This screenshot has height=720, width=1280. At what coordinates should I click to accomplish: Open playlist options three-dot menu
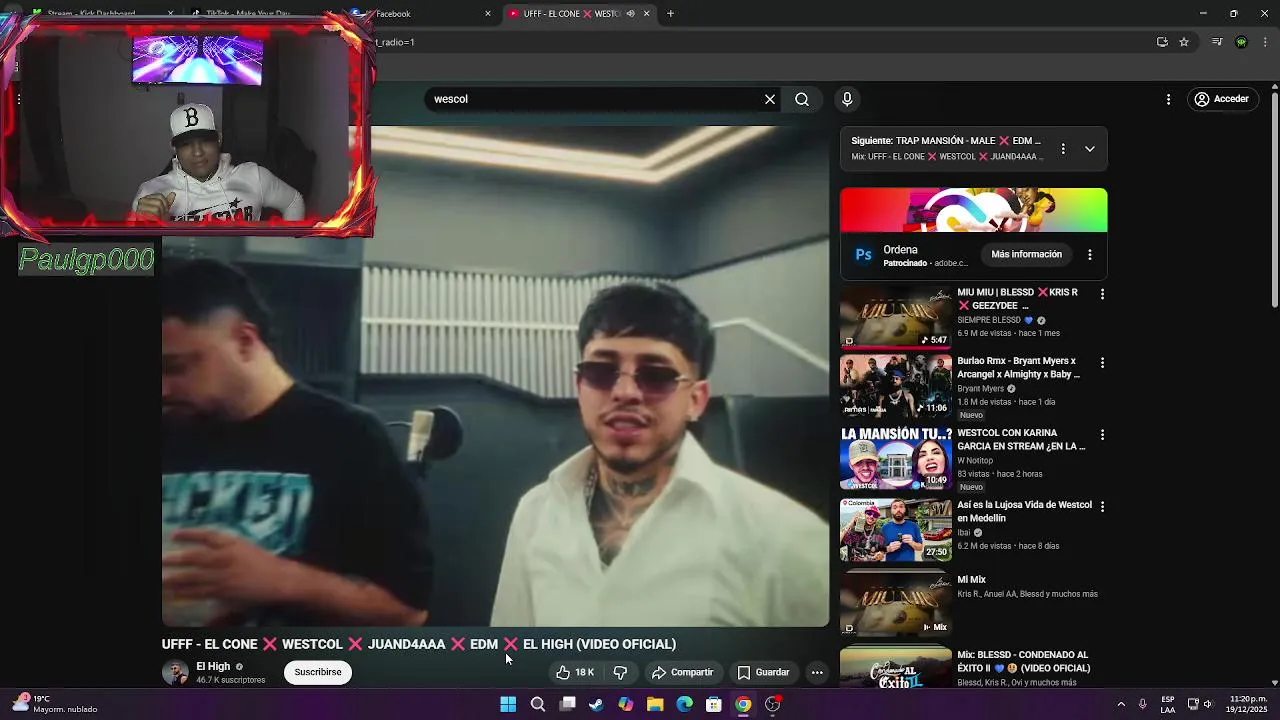click(x=1063, y=148)
